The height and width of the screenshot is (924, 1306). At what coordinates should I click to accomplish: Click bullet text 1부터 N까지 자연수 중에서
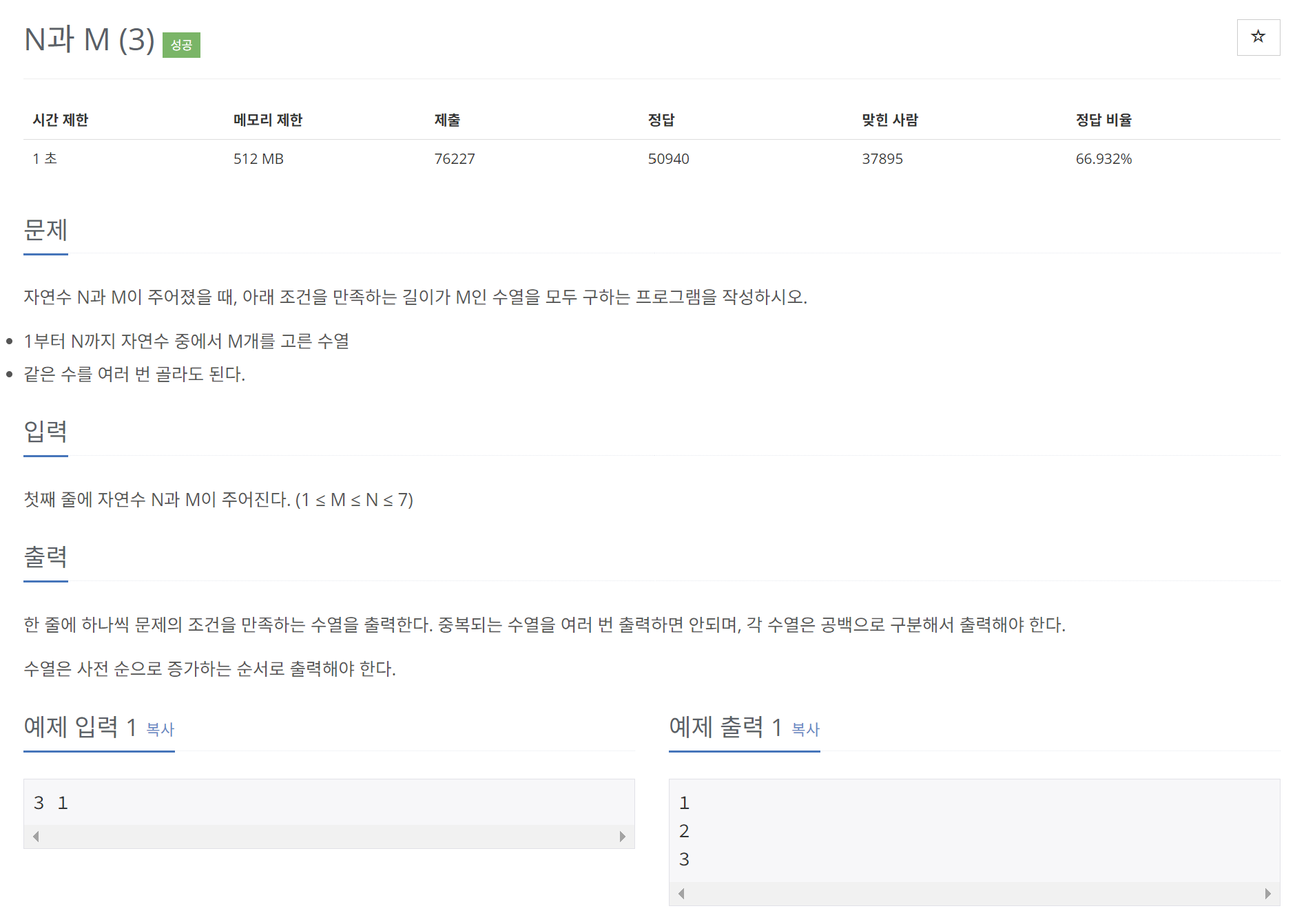click(187, 341)
